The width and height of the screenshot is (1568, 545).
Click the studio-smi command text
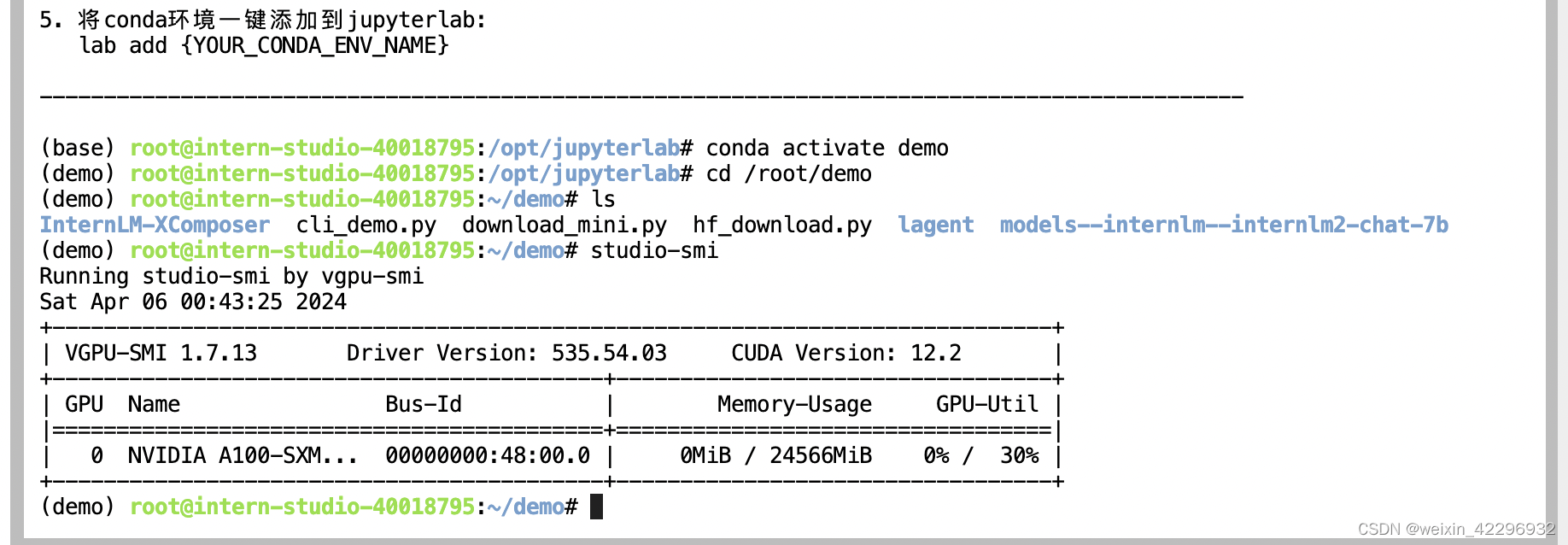654,250
